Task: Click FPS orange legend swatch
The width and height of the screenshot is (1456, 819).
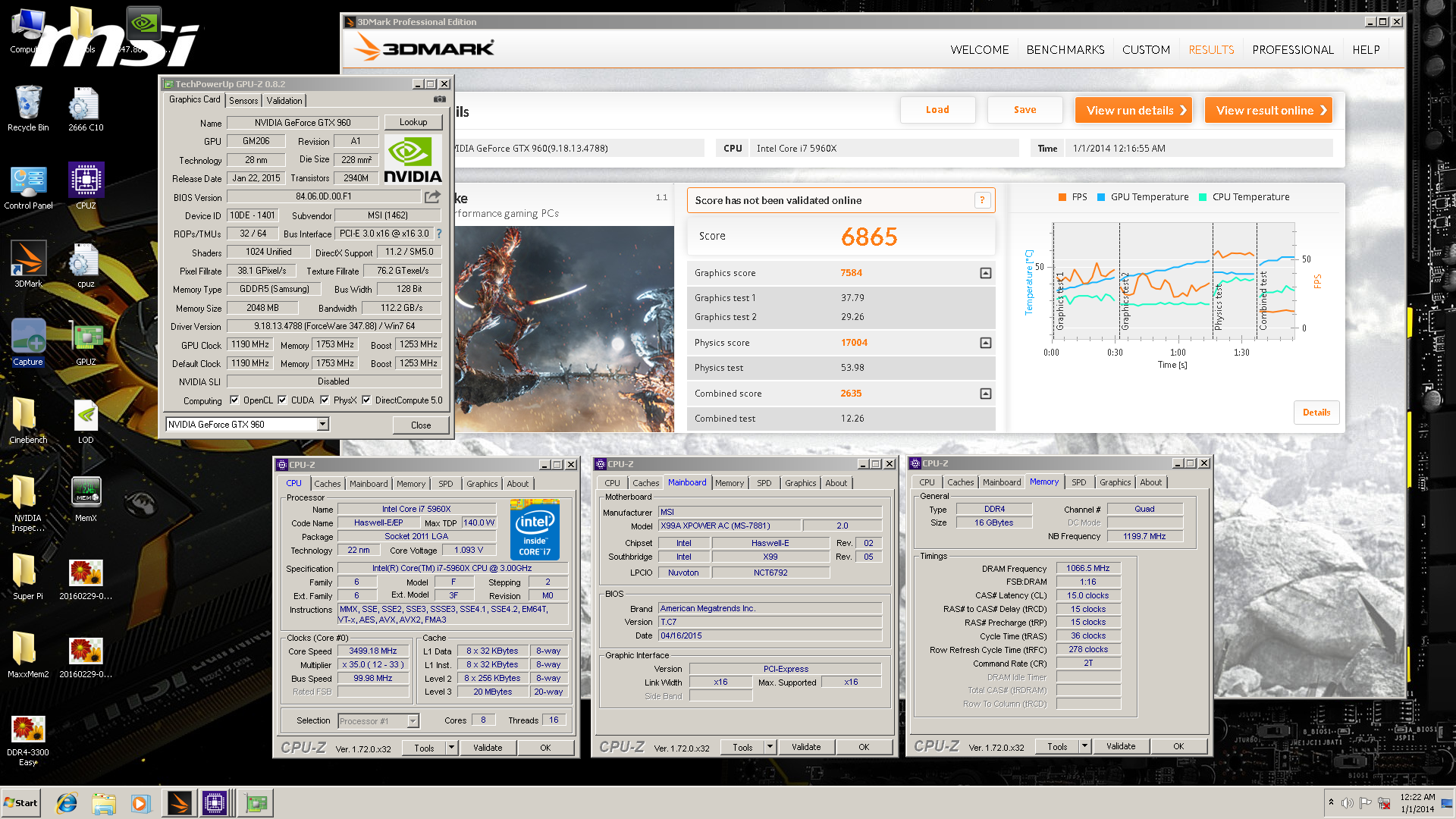Action: tap(1062, 197)
